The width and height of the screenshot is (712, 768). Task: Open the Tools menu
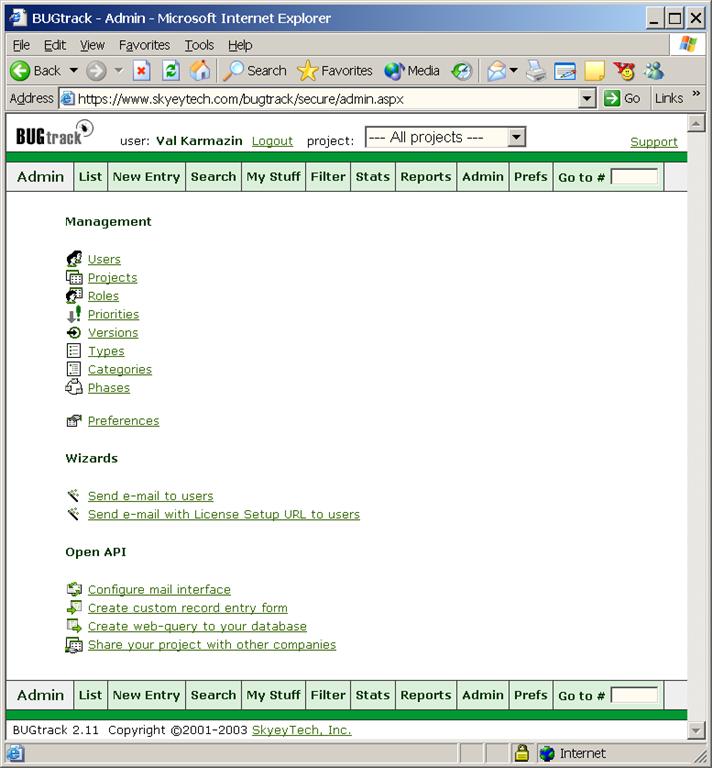199,45
